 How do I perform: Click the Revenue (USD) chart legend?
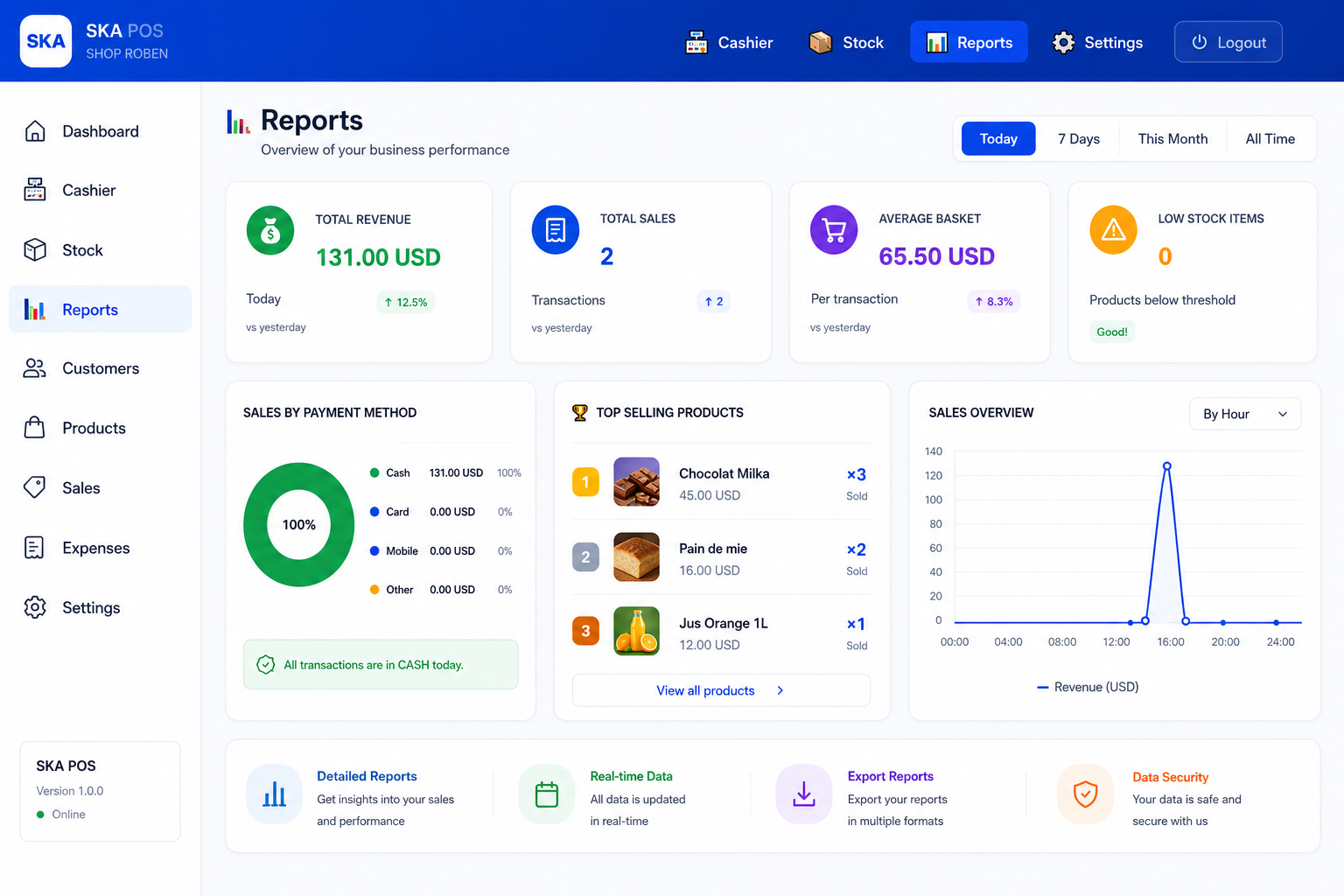1088,687
